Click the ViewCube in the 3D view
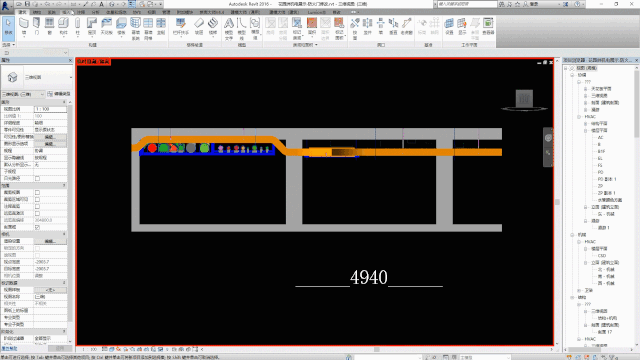Screen dimensions: 640x360 (x=524, y=99)
